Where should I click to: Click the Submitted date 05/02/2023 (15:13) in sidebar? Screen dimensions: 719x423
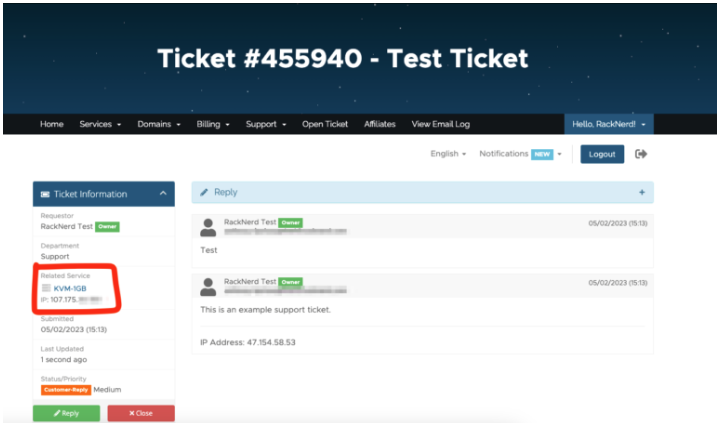coord(73,329)
